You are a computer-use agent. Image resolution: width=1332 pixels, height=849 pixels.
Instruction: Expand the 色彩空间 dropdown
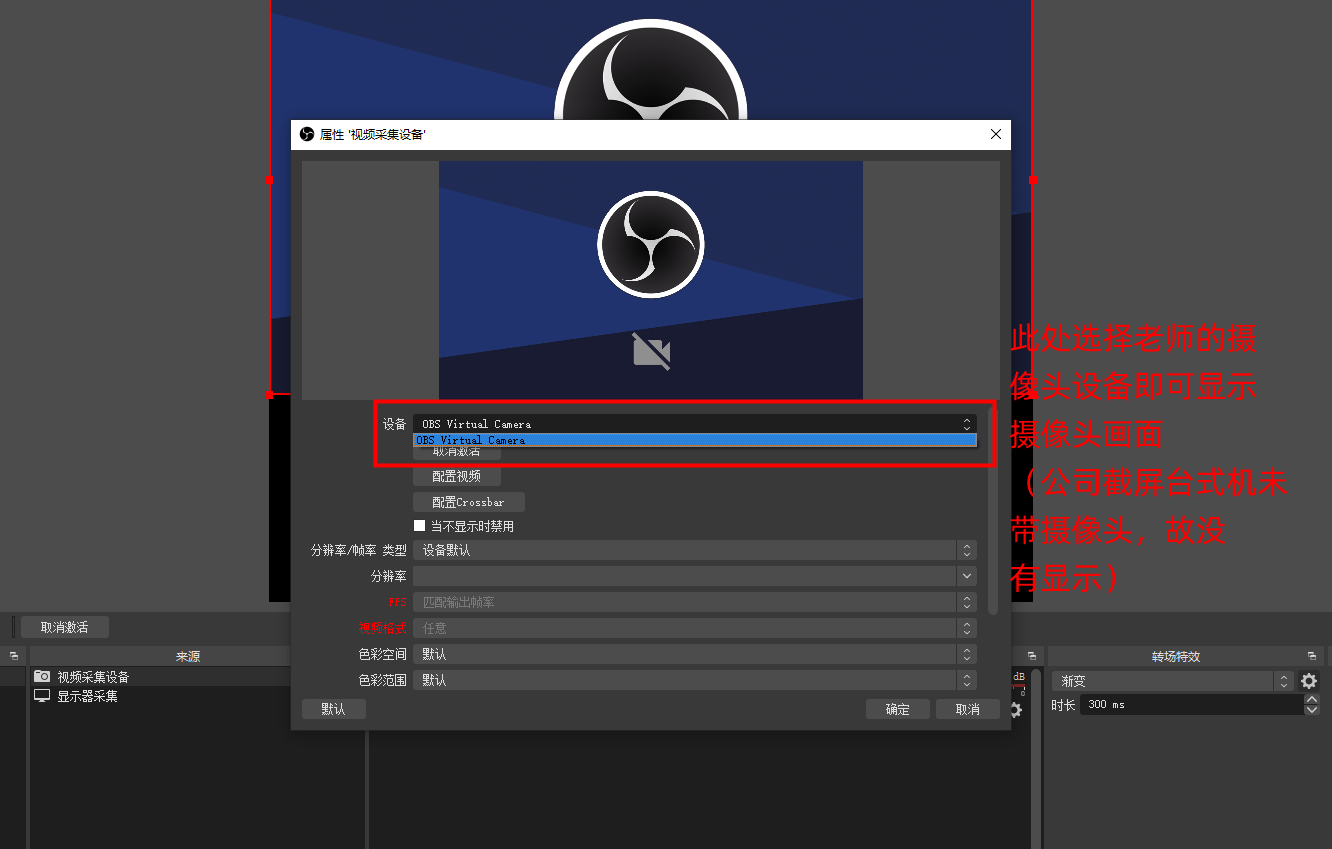pos(694,654)
